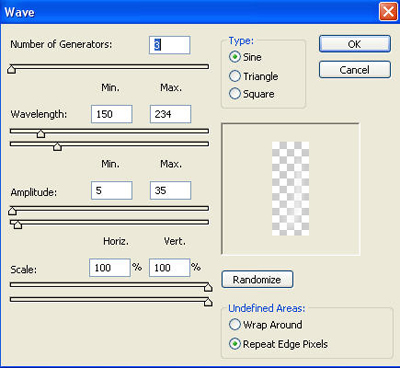
Task: Click the horizontal Scale slider handle
Action: pos(208,287)
